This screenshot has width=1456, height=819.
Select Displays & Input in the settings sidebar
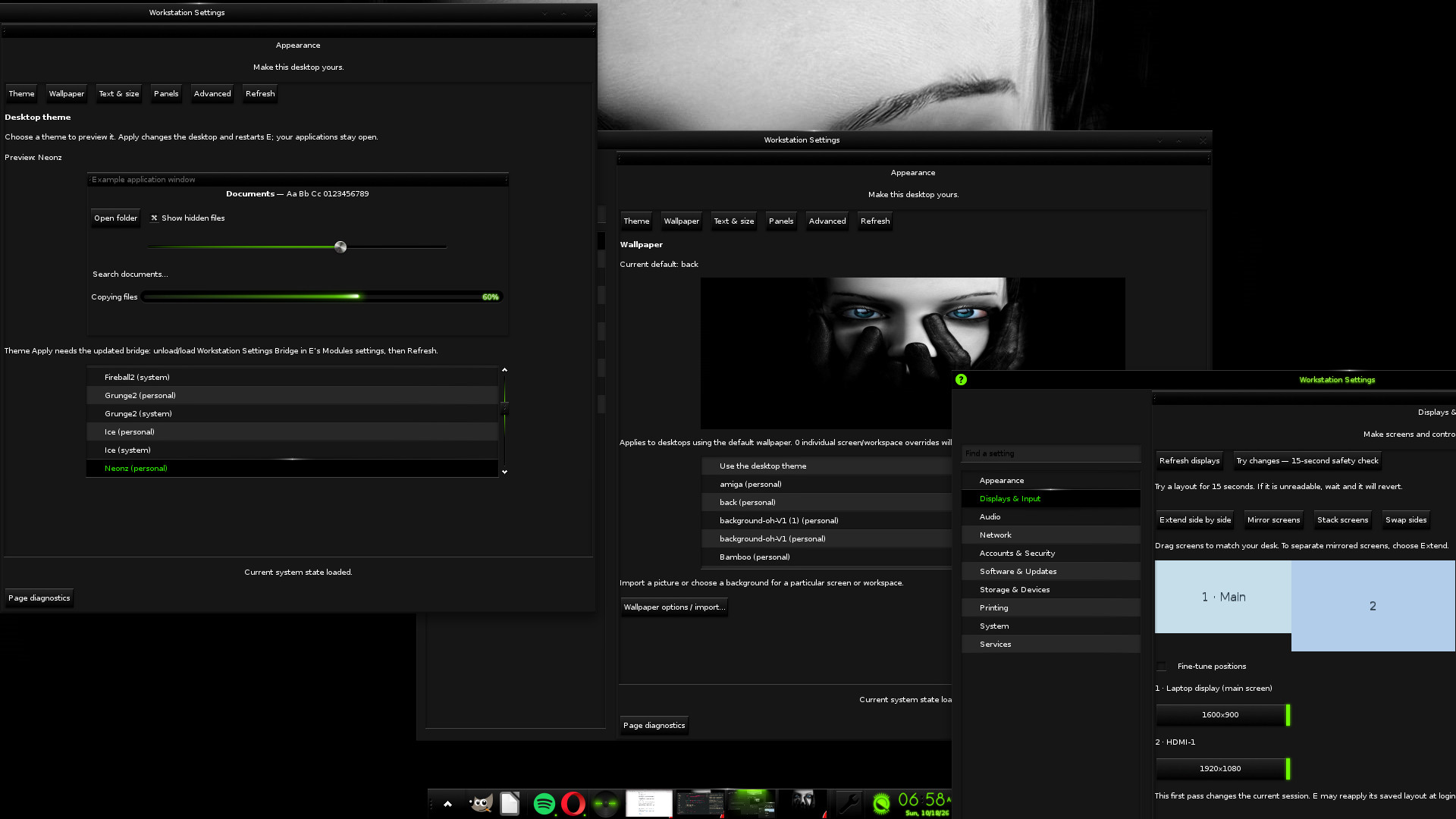click(1050, 499)
